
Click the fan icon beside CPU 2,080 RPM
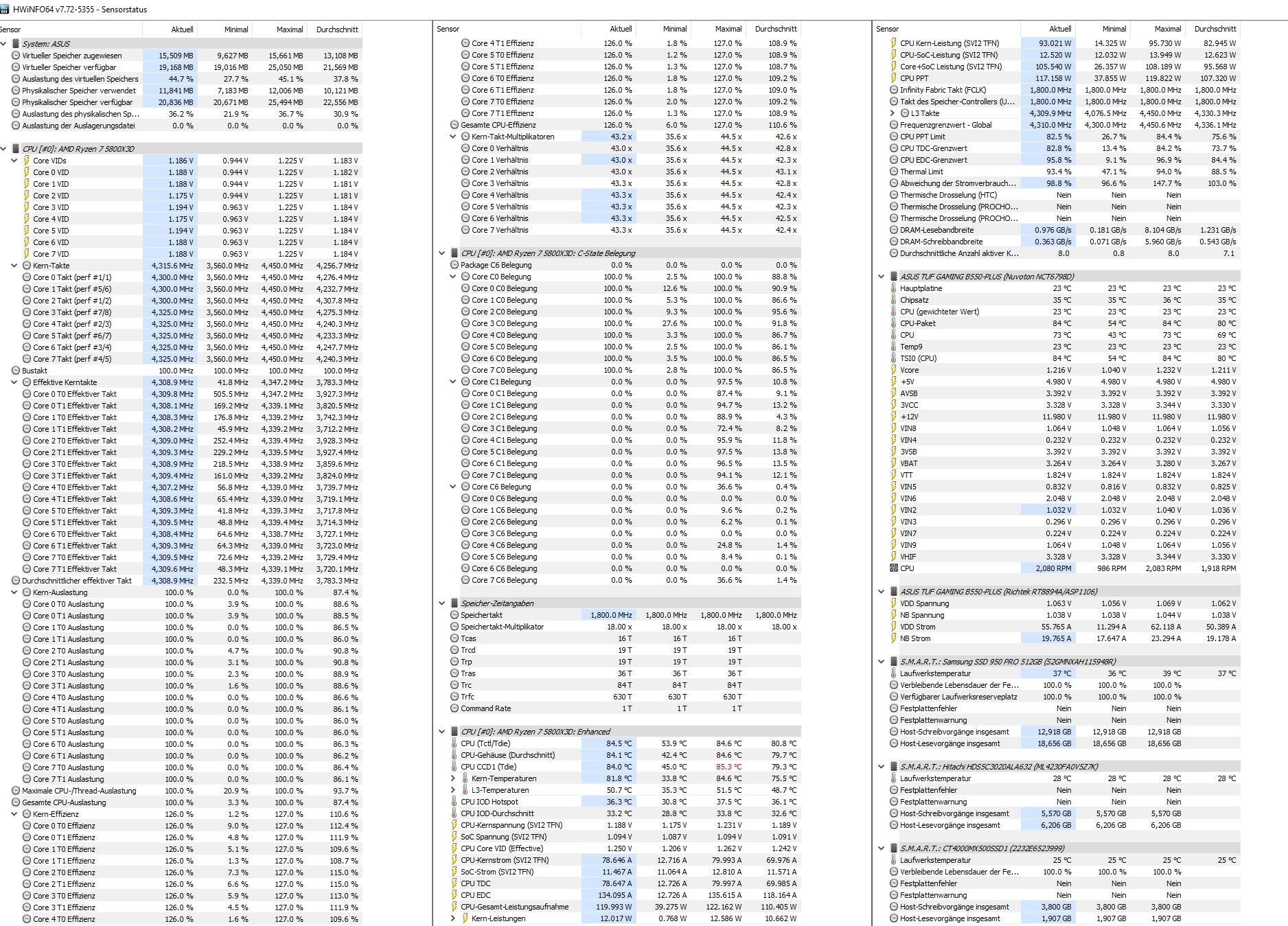tap(894, 568)
